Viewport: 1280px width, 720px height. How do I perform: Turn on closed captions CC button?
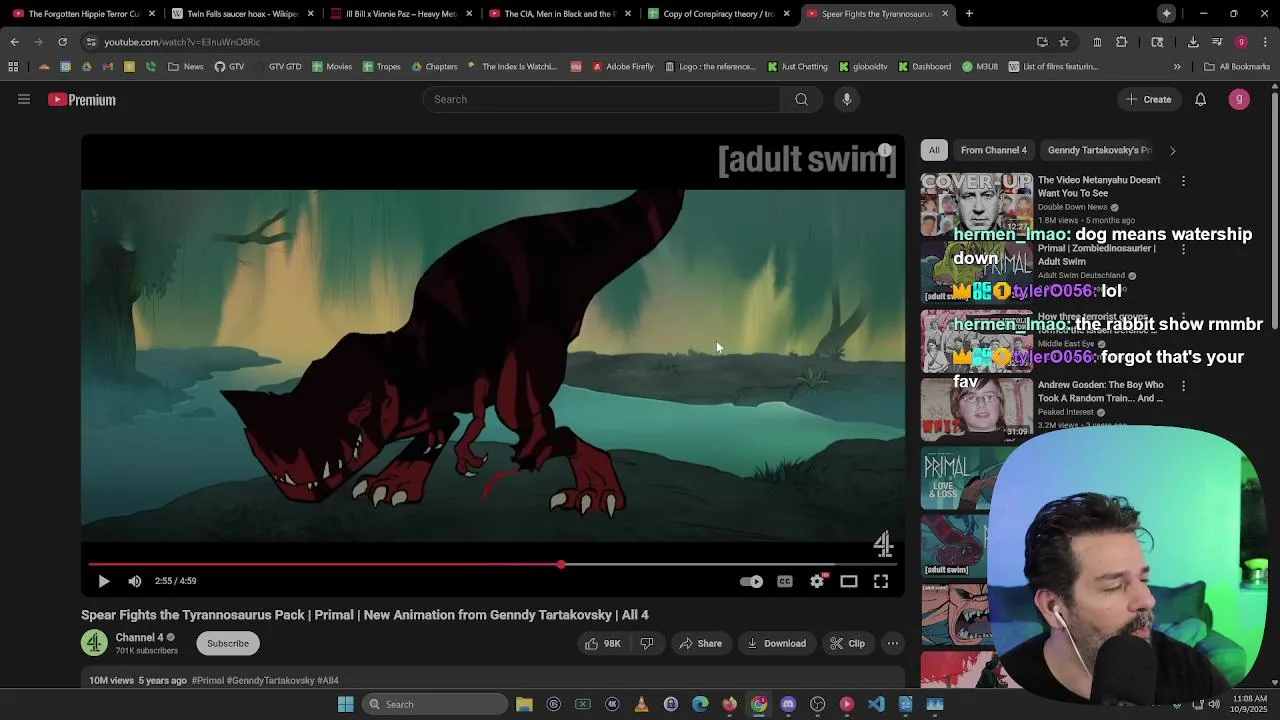pos(785,581)
